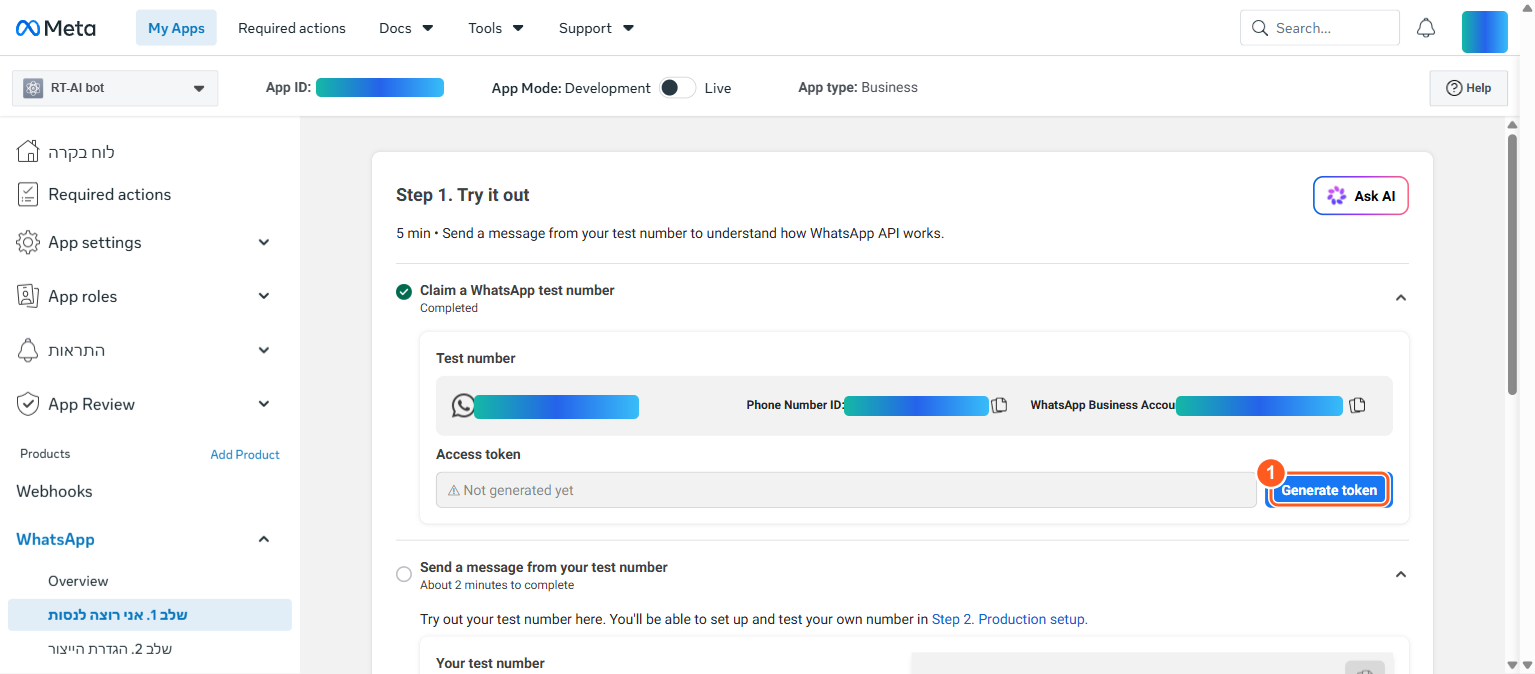The width and height of the screenshot is (1535, 674).
Task: Open notifications bell icon
Action: tap(1426, 28)
